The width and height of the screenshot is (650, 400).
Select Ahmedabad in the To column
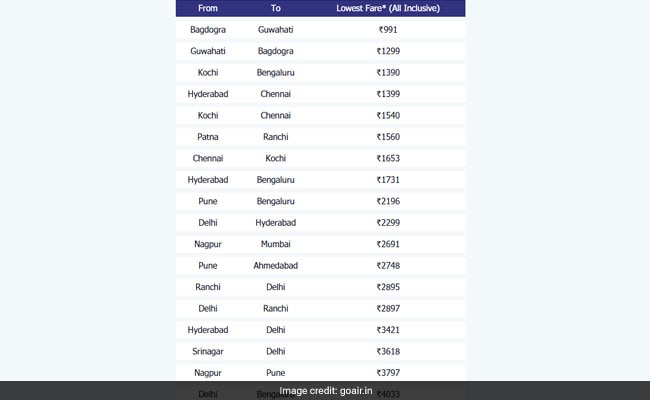coord(276,266)
